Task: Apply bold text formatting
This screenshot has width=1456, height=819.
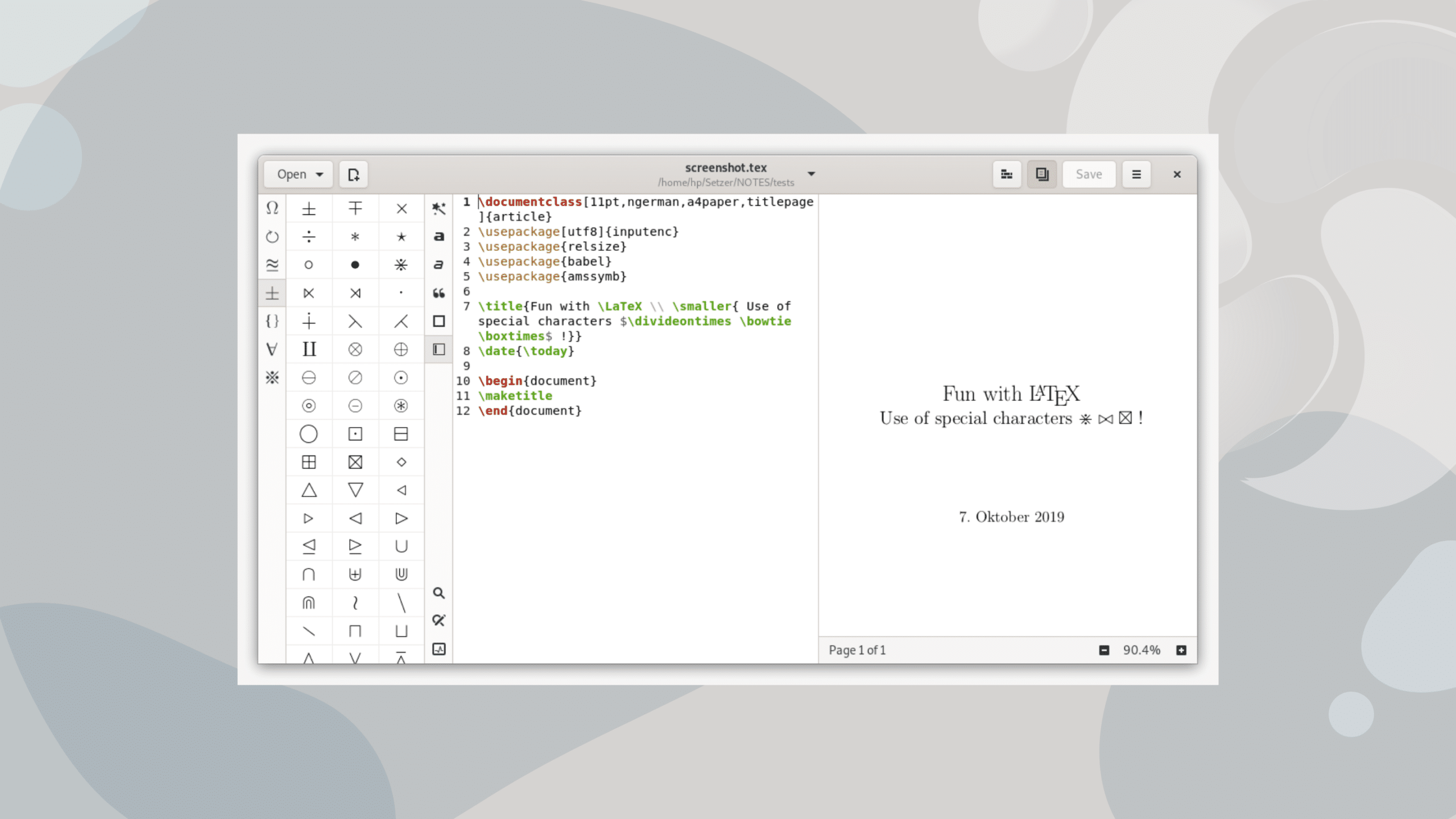Action: [x=439, y=237]
